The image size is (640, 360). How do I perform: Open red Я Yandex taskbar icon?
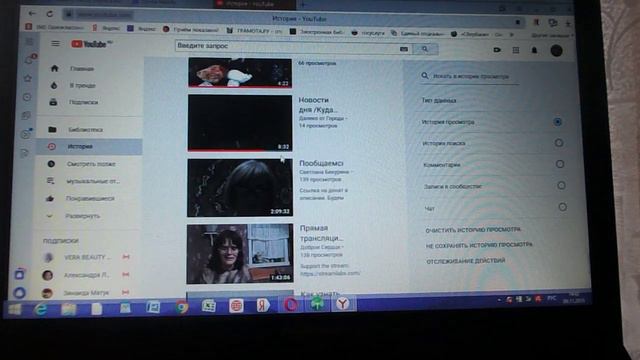click(x=263, y=305)
